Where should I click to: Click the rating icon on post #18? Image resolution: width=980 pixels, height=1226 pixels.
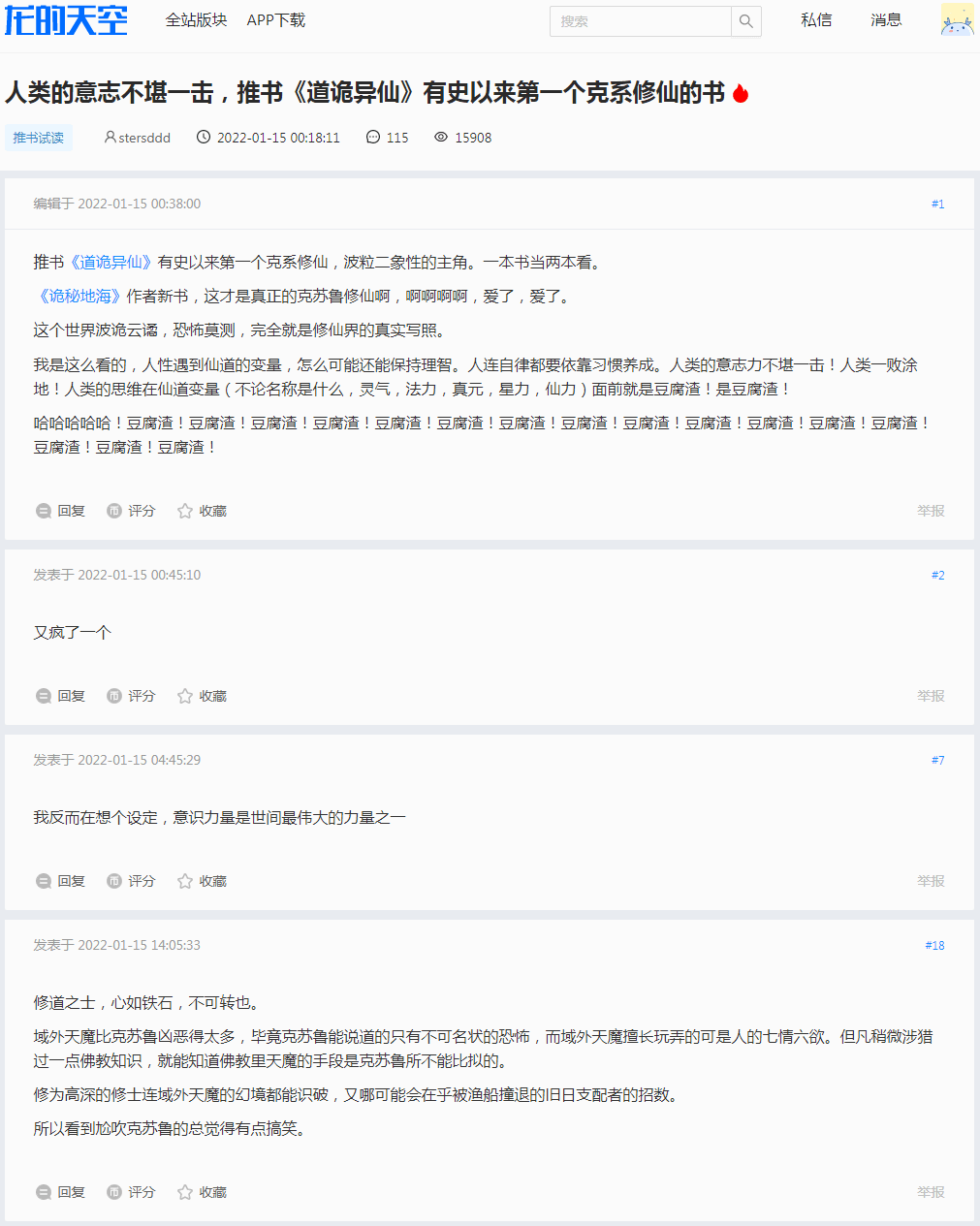point(114,1192)
